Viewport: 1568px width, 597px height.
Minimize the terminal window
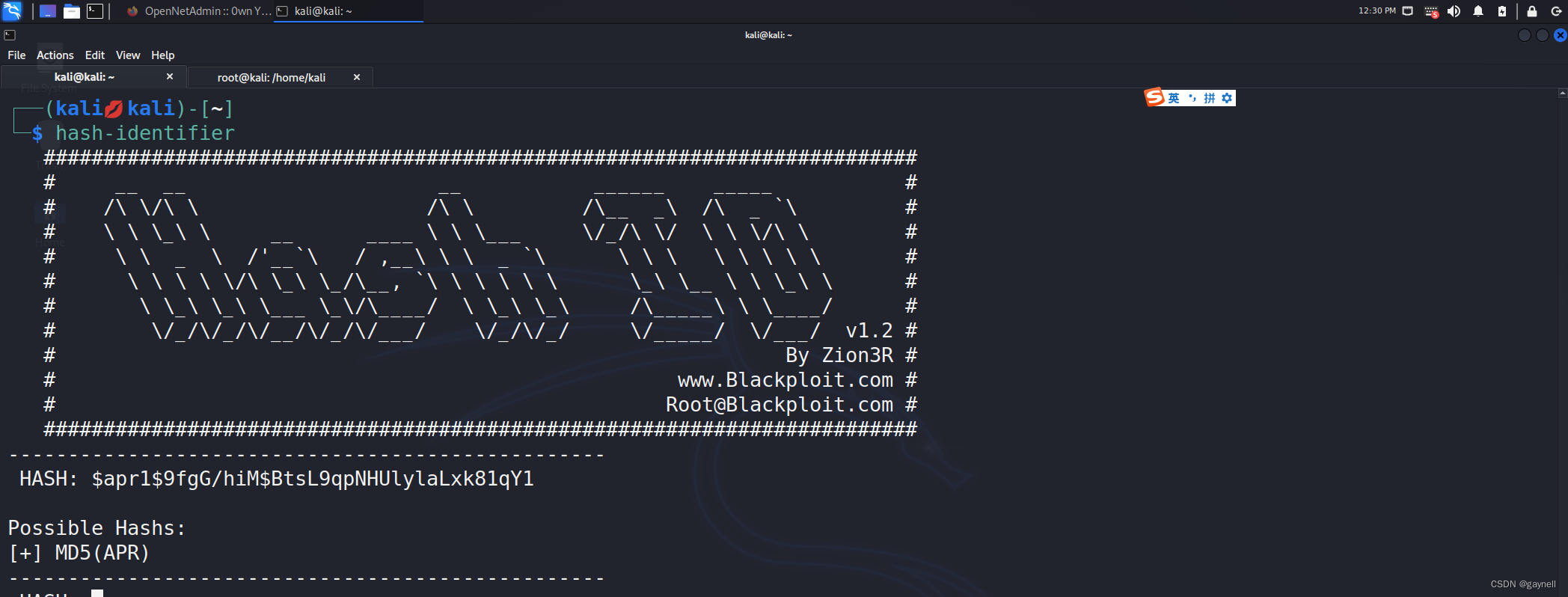[1525, 35]
